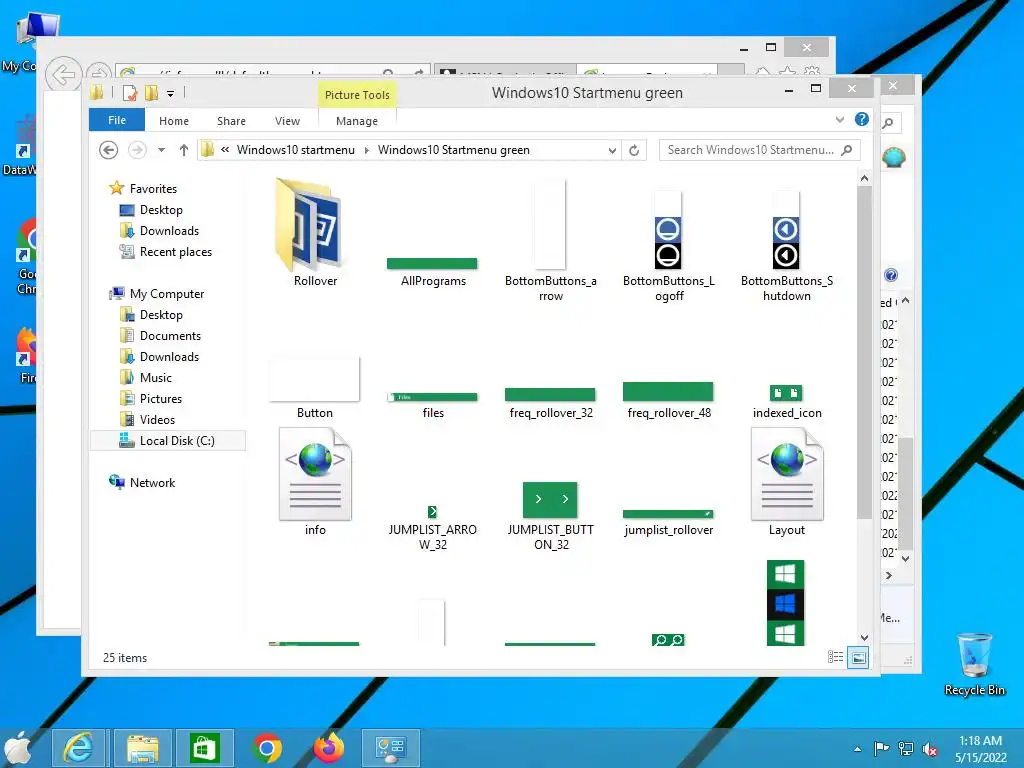Screen dimensions: 1024x768
Task: Open Recent places
Action: 166,251
